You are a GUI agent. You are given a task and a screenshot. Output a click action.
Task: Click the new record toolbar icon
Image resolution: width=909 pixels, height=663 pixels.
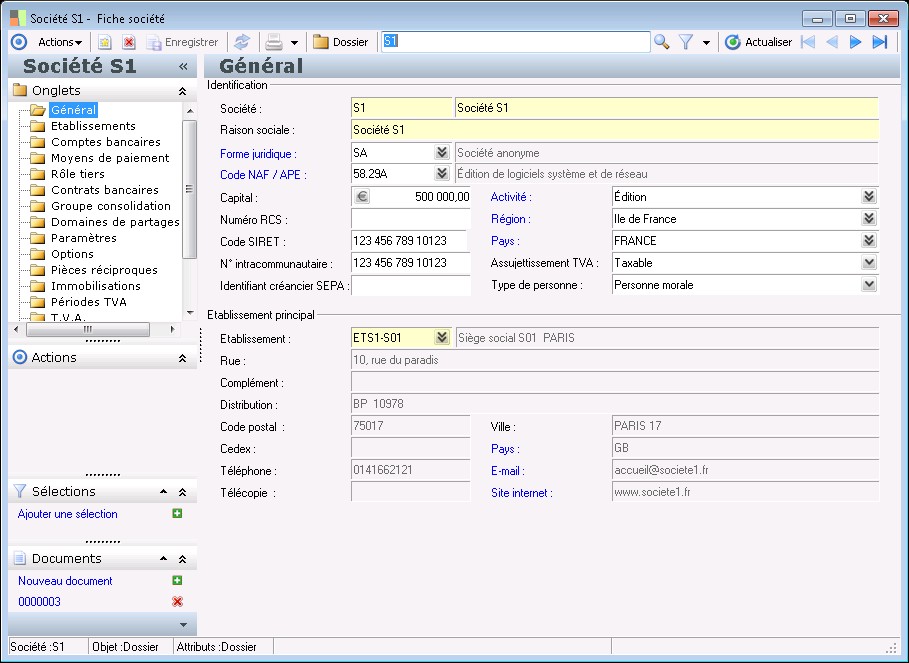[104, 42]
